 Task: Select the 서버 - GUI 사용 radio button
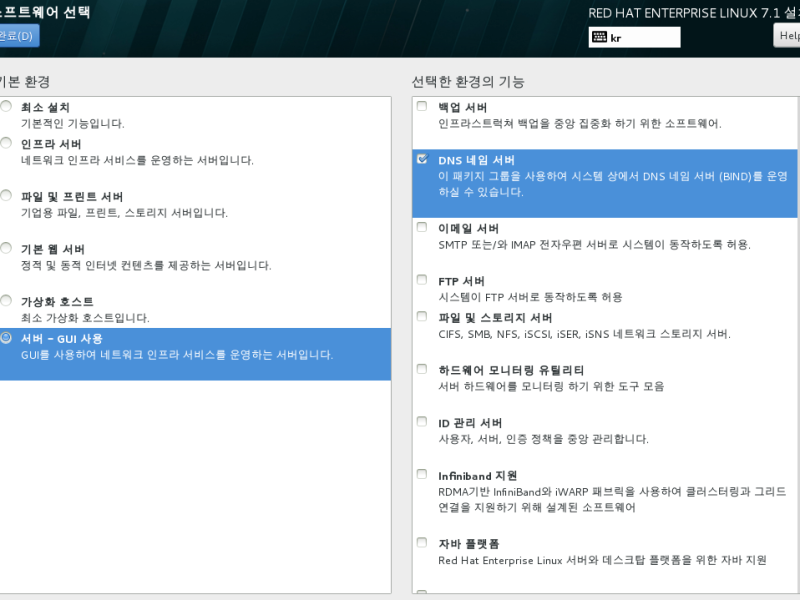tap(6, 337)
